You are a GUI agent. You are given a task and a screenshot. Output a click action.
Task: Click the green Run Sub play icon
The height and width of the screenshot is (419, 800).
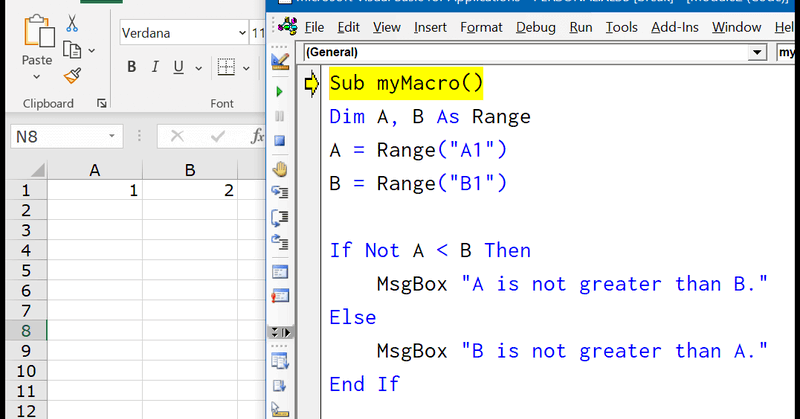click(x=279, y=92)
